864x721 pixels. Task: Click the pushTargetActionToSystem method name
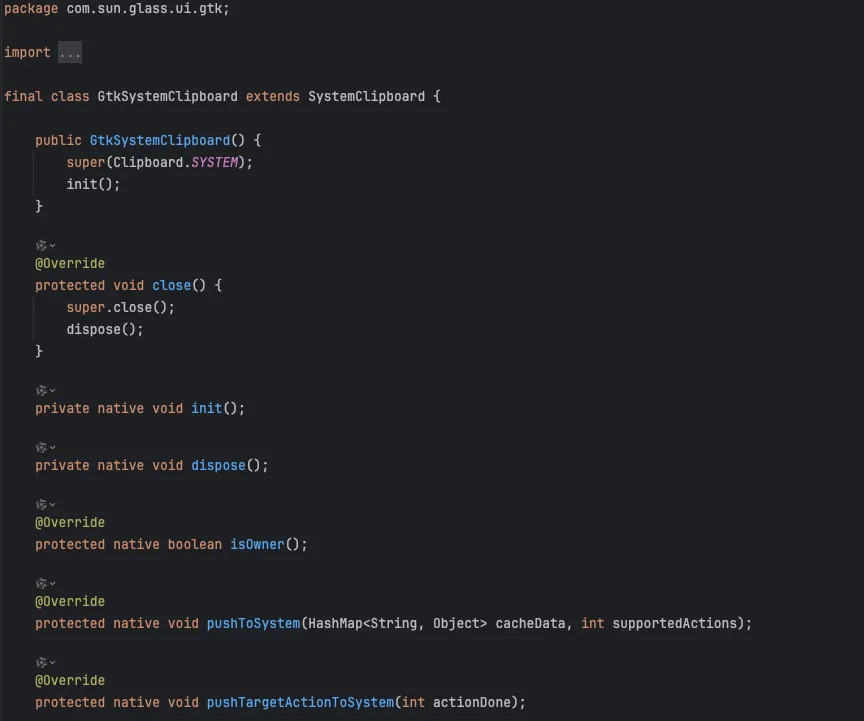point(300,703)
